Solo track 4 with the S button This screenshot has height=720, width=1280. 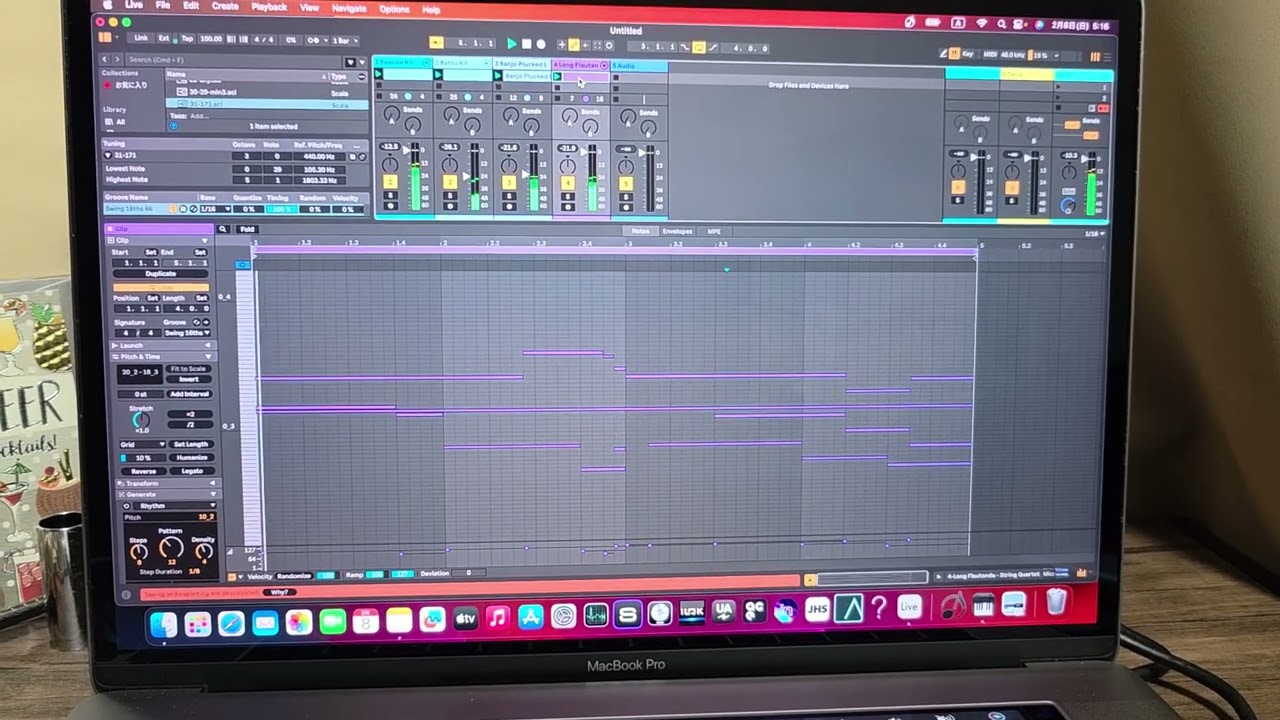tap(568, 195)
